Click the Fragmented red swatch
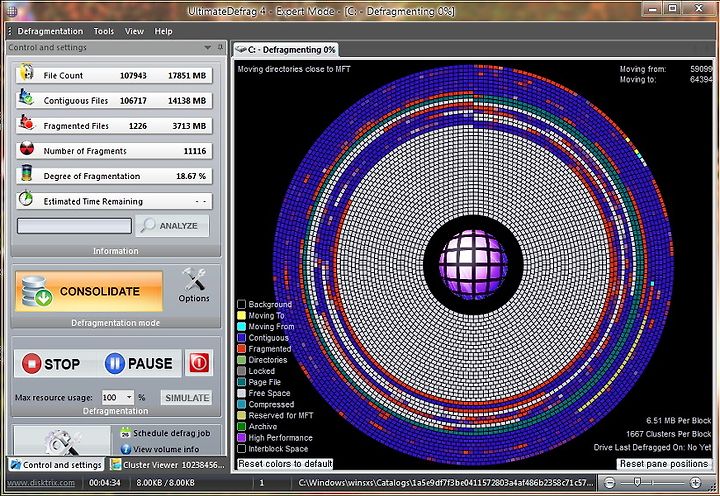 (x=241, y=349)
